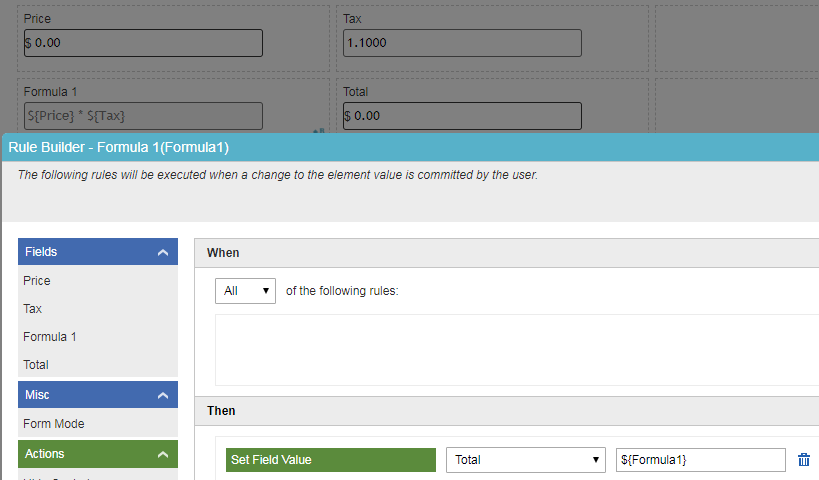Choose Formula 1 in the Fields sidebar list
This screenshot has height=480, width=819.
50,337
